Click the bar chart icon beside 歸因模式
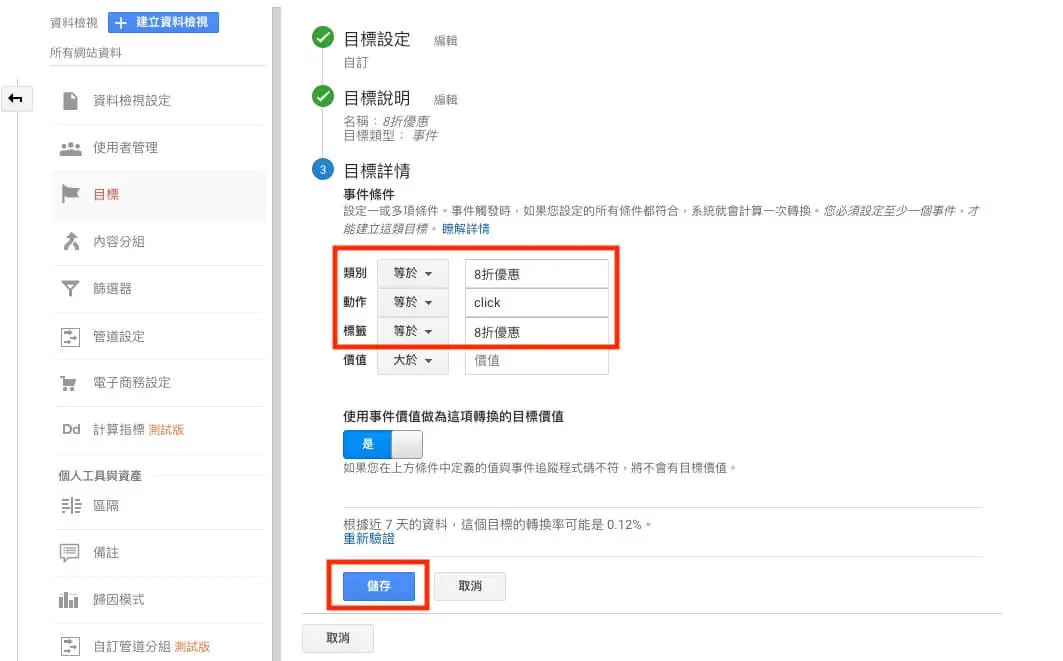Viewport: 1063px width, 661px height. (68, 599)
